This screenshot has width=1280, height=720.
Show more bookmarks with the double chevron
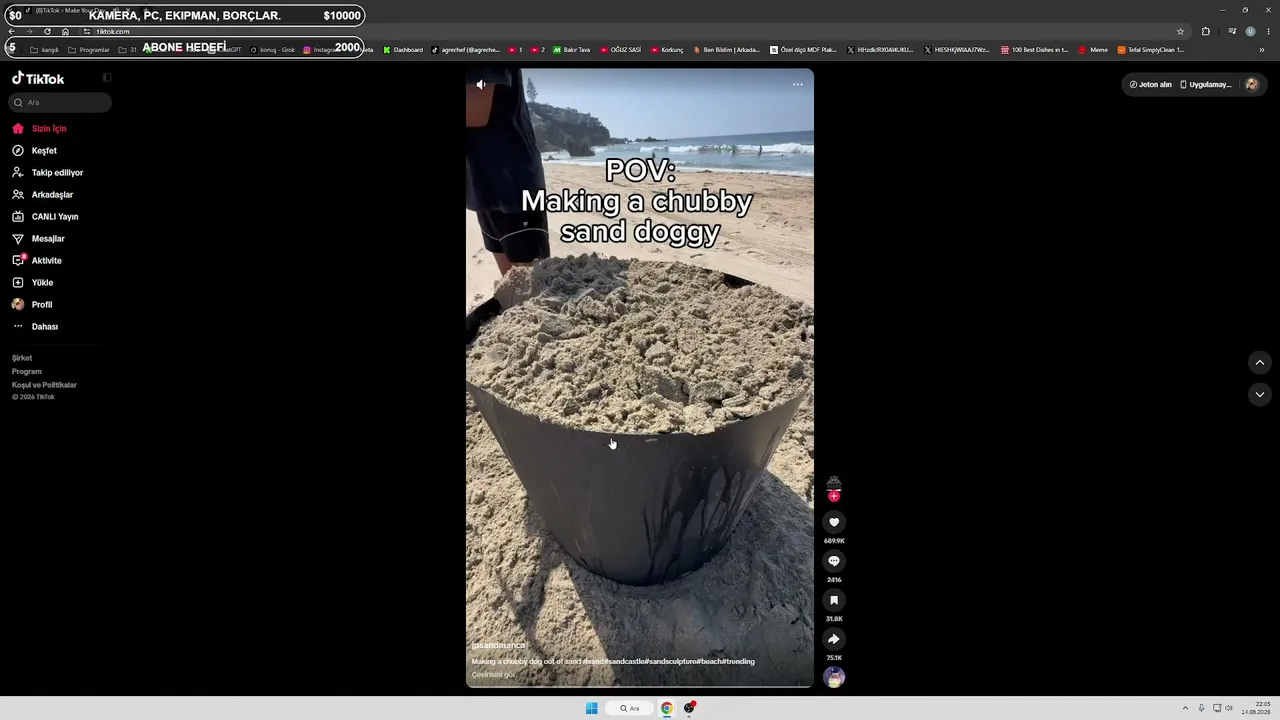[1262, 50]
